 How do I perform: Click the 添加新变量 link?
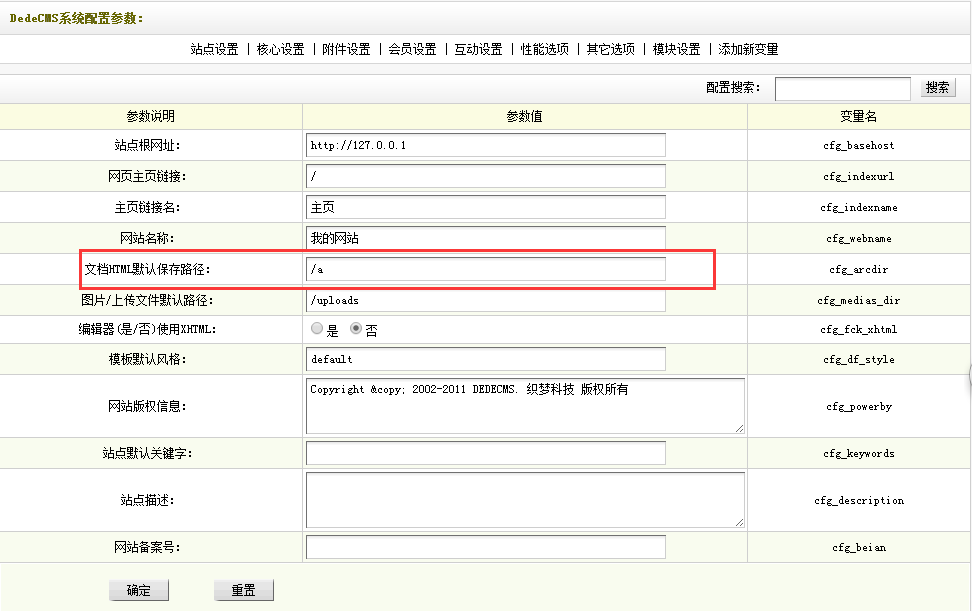coord(748,49)
